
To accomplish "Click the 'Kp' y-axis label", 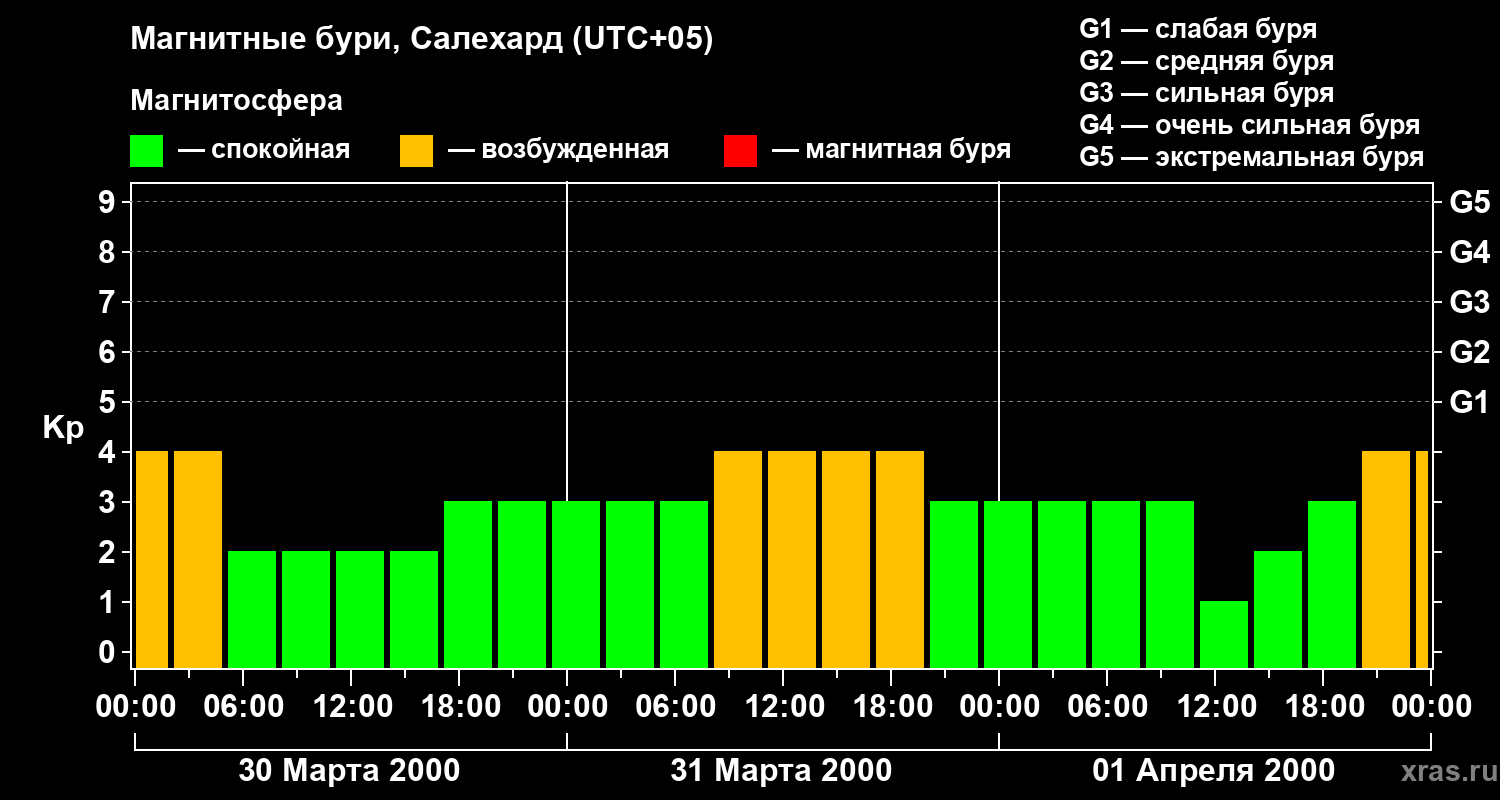I will (x=64, y=428).
